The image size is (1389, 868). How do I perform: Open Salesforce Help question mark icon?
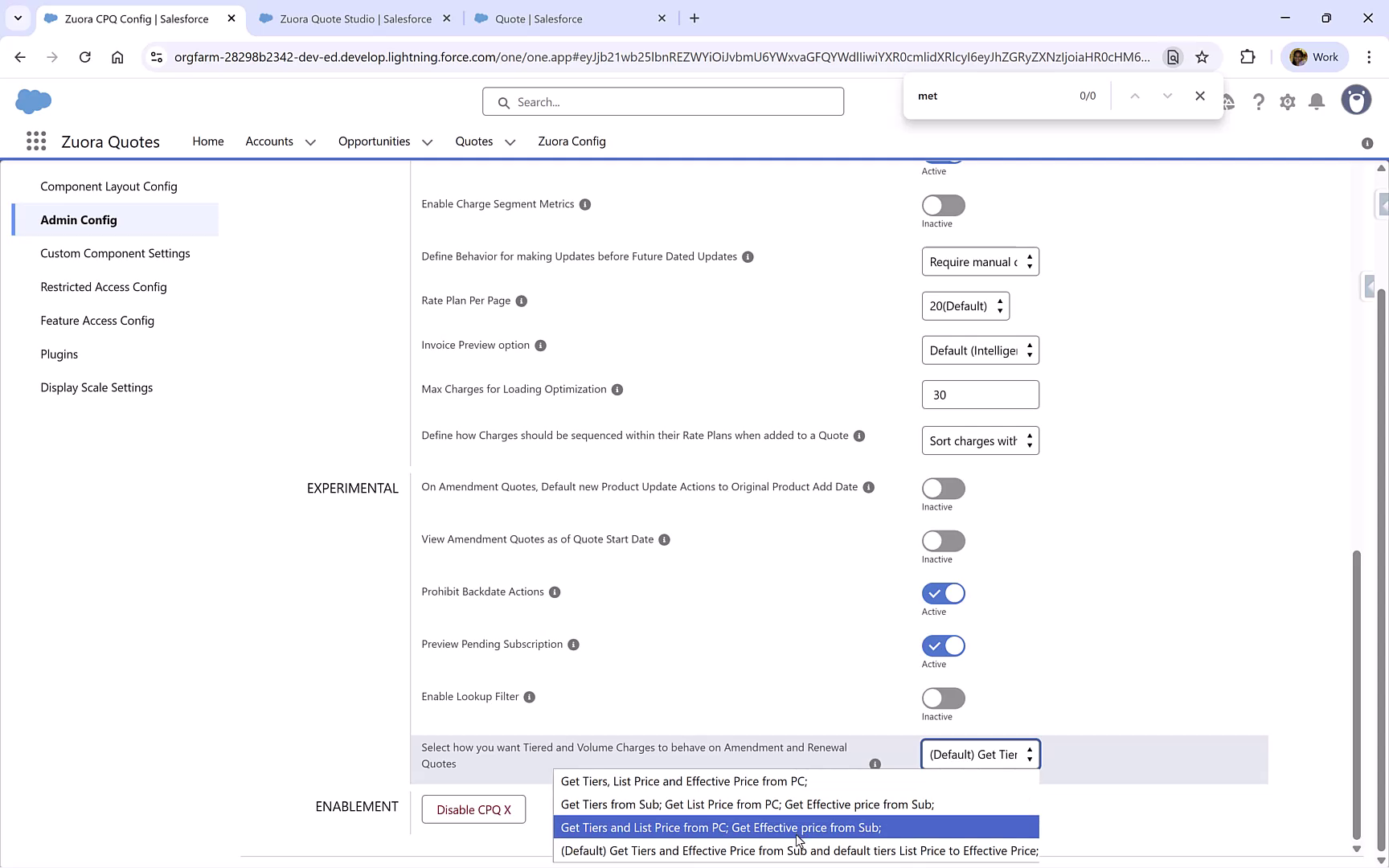tap(1259, 101)
